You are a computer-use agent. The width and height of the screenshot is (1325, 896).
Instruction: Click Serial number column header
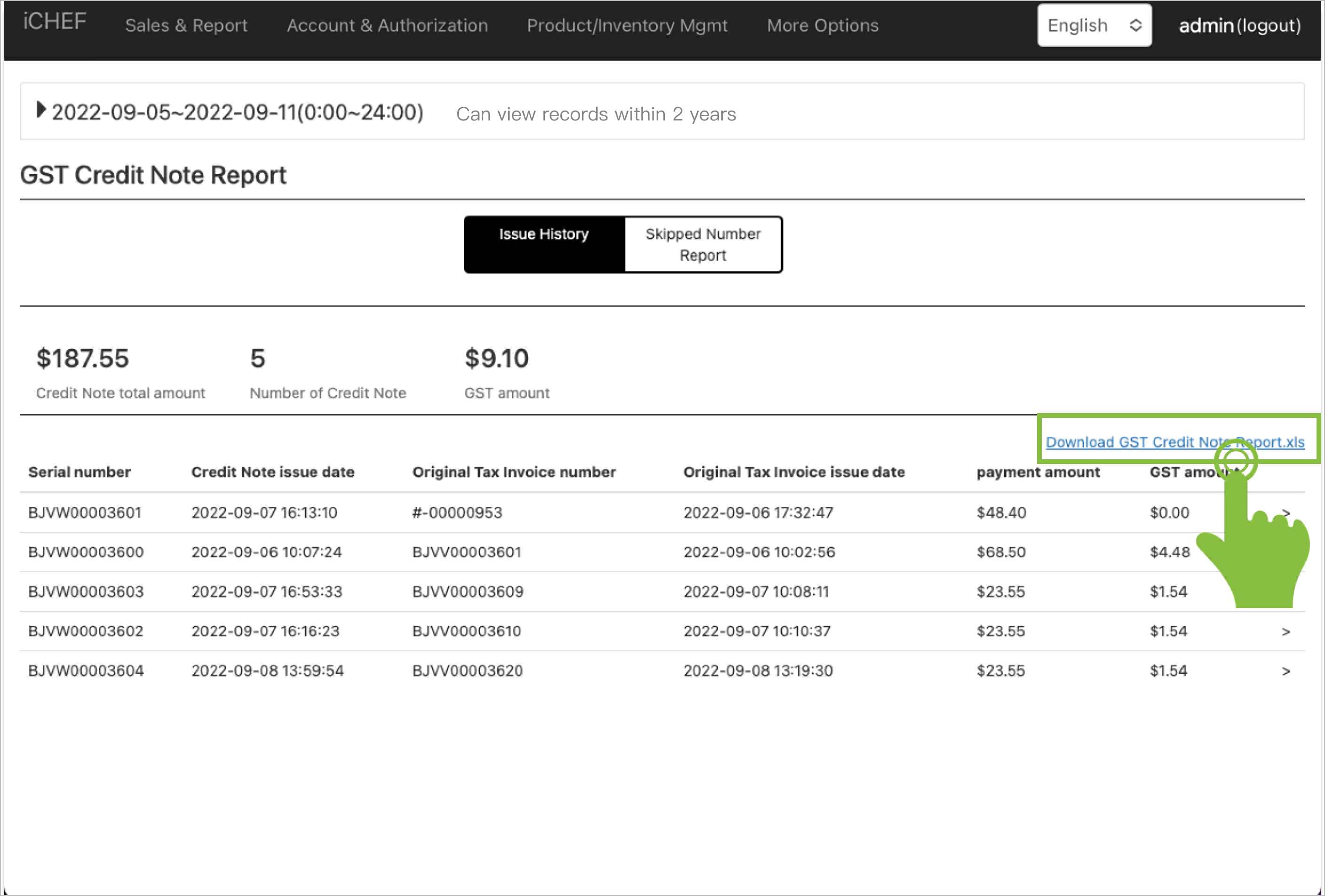tap(79, 472)
